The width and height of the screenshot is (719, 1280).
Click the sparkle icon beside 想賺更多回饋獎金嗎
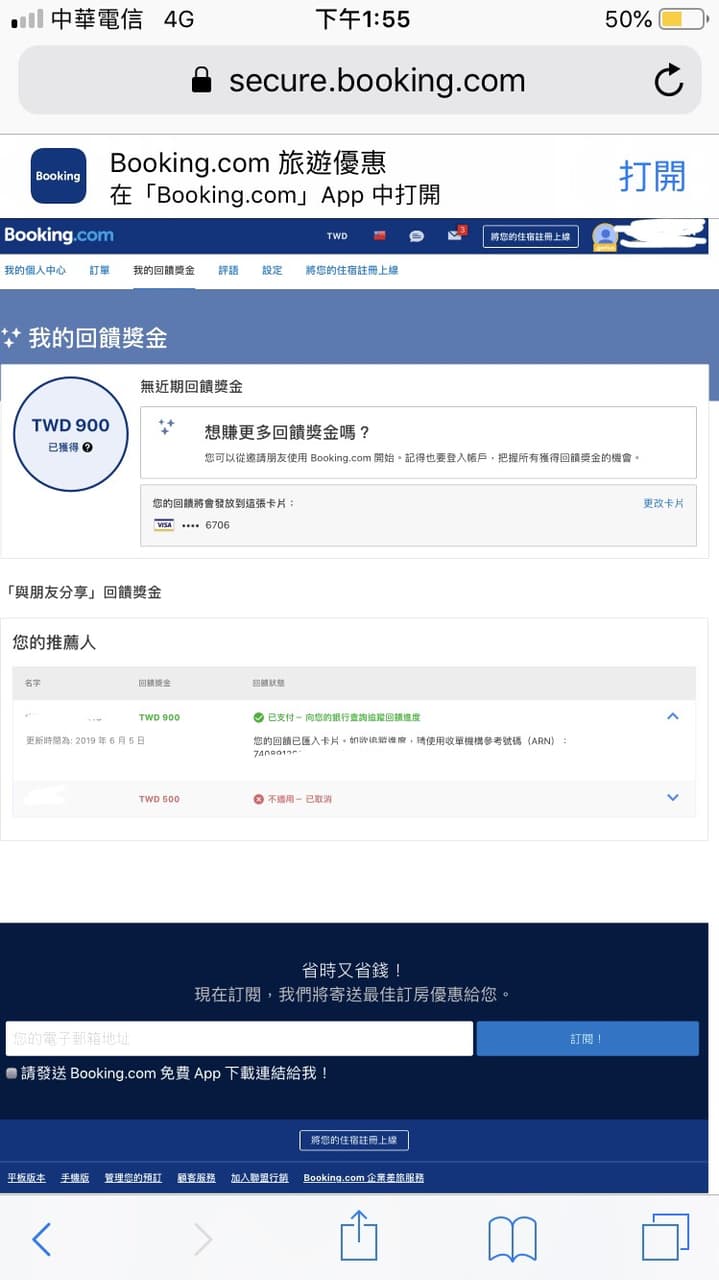(167, 427)
